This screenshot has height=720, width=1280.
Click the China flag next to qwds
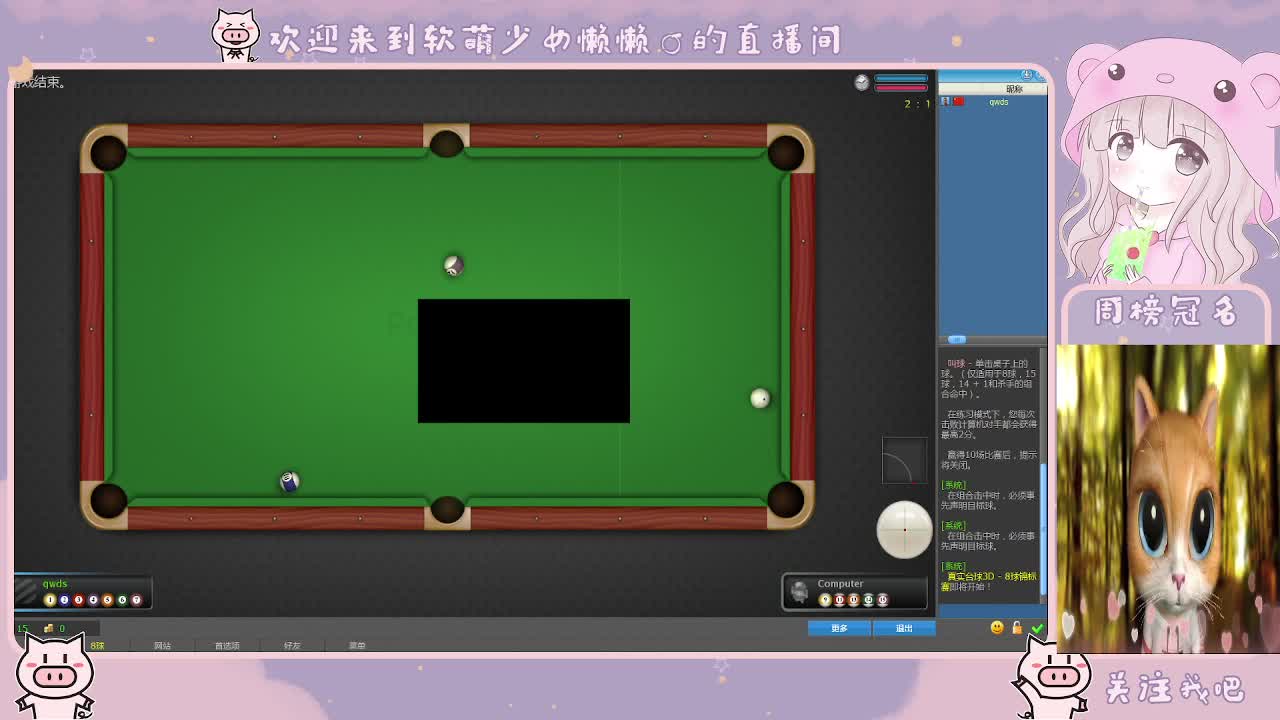[958, 101]
